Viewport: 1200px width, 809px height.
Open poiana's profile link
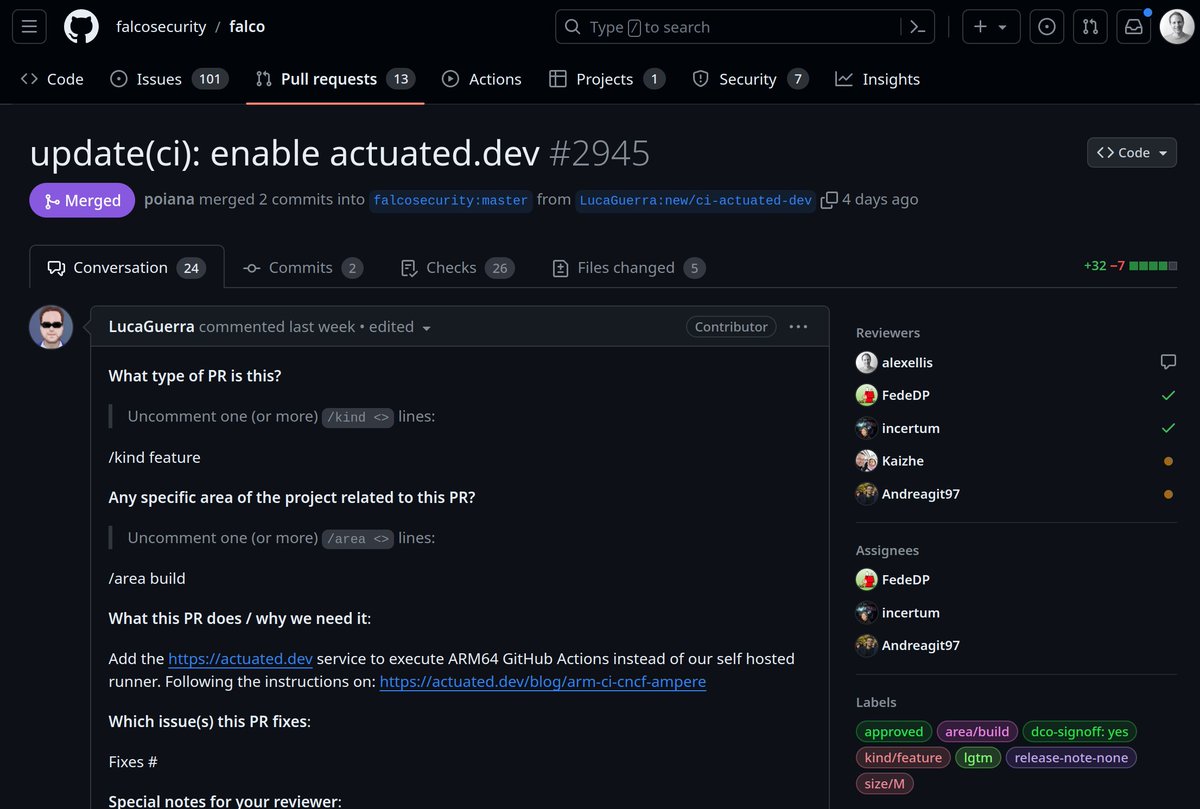point(169,199)
